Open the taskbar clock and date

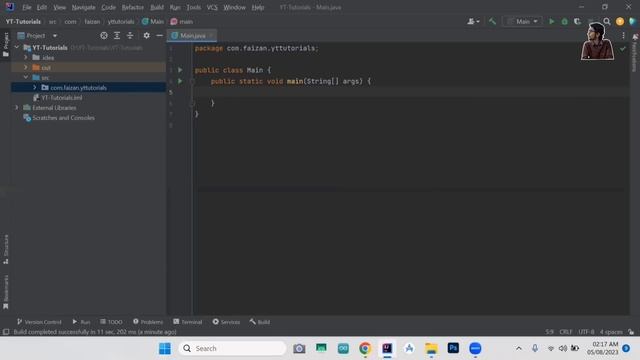(602, 348)
